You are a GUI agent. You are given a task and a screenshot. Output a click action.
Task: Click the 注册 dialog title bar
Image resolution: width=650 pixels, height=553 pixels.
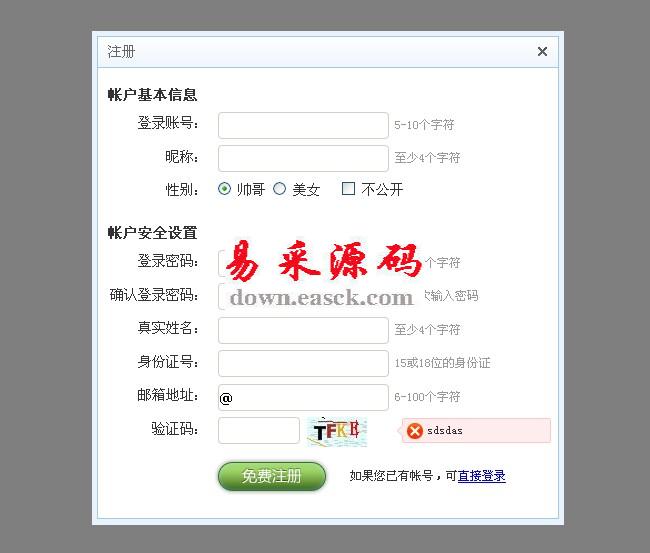[328, 52]
